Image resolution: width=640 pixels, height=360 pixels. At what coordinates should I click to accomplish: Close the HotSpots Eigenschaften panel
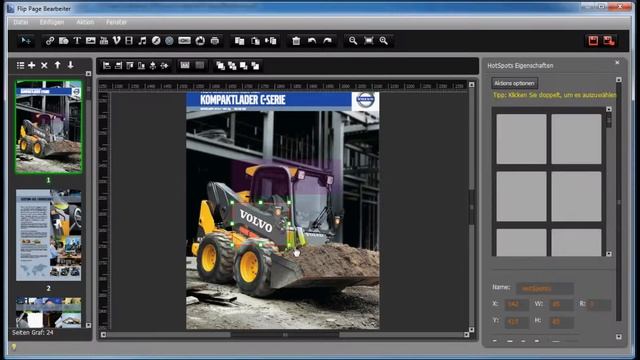point(617,62)
